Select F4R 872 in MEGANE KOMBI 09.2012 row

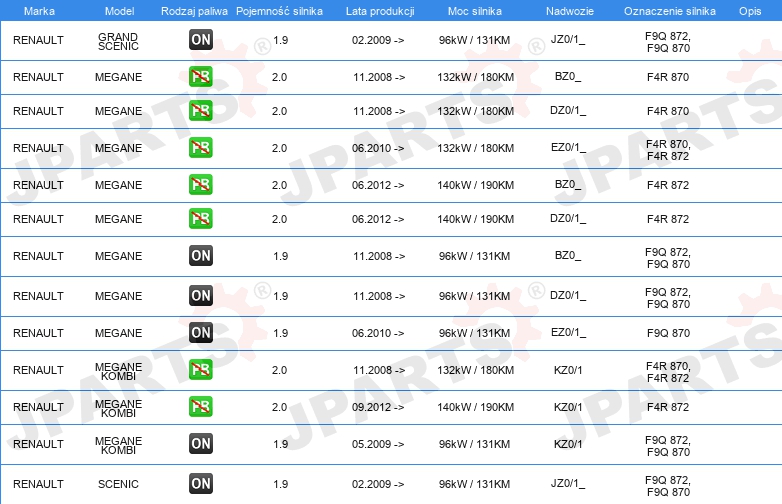[668, 407]
